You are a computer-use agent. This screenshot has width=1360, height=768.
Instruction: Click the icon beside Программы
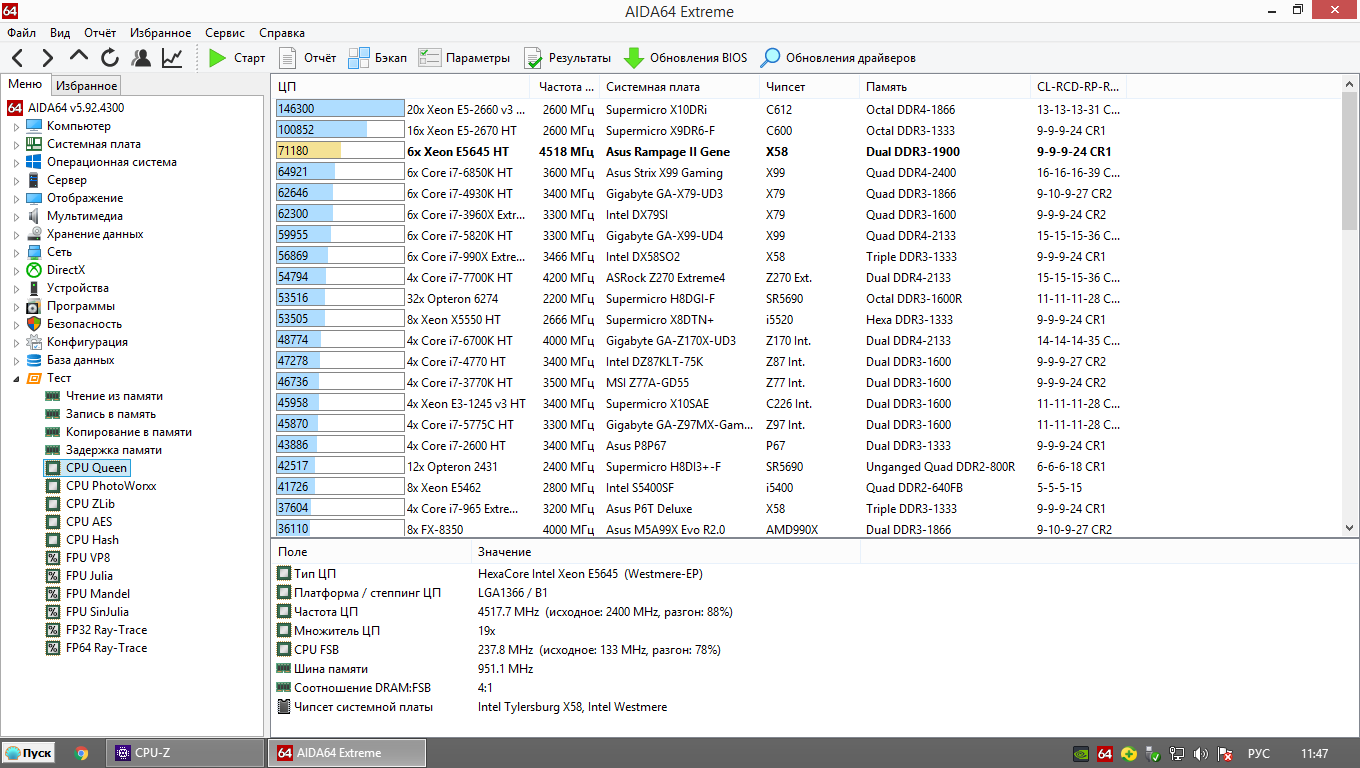coord(34,306)
